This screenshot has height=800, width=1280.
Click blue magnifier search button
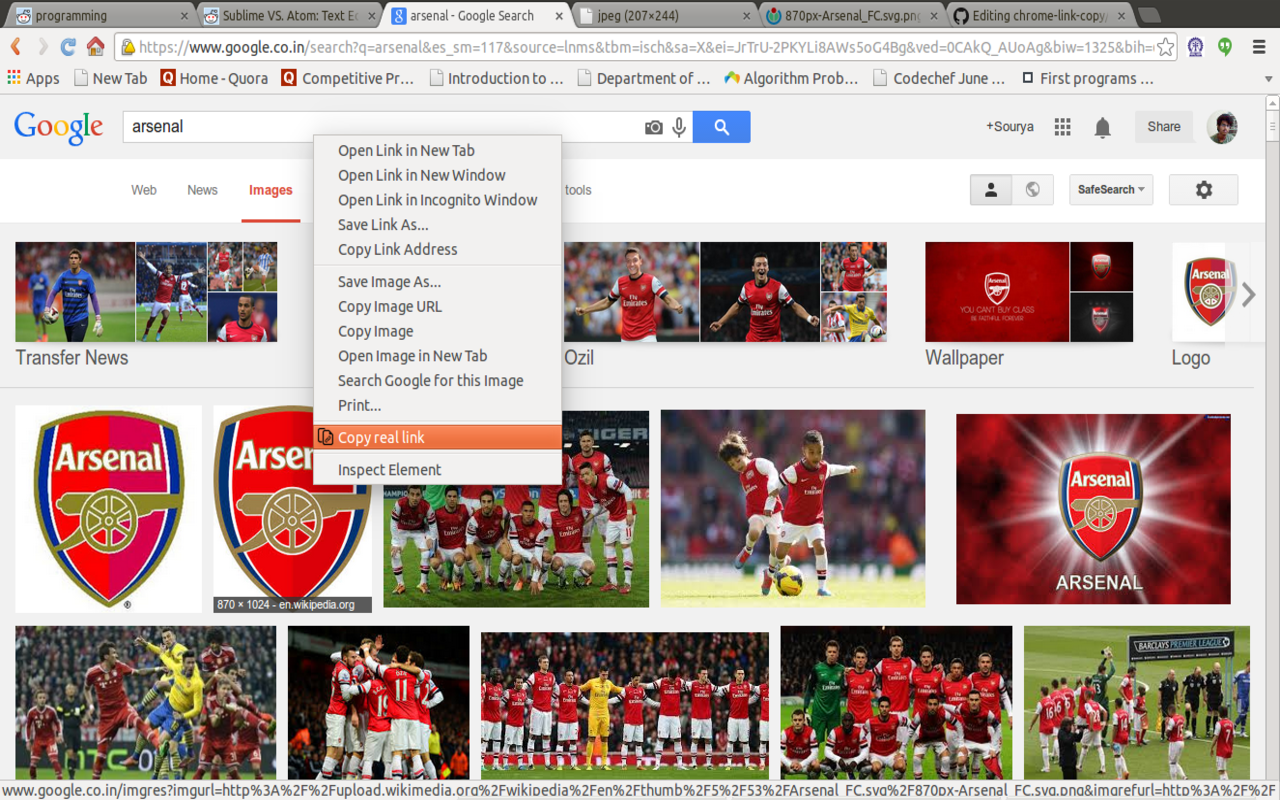(721, 127)
